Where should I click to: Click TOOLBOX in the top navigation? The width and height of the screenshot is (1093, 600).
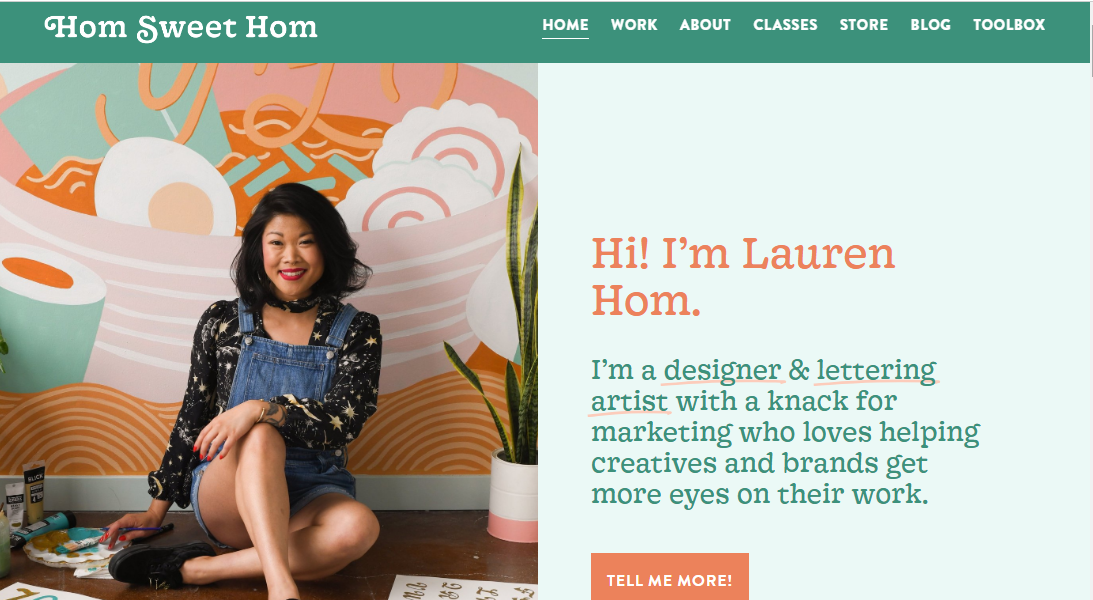1009,25
